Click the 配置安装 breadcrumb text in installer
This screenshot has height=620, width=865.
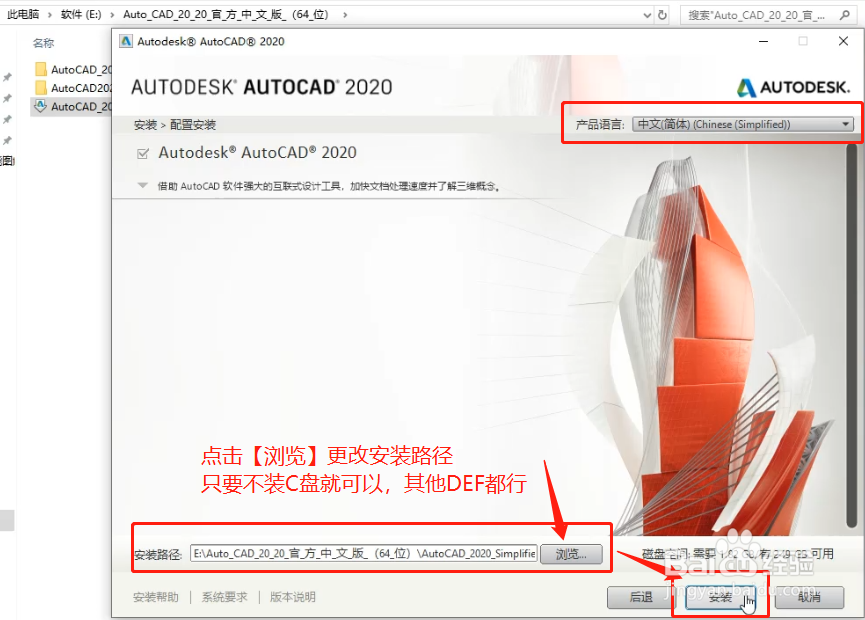193,125
